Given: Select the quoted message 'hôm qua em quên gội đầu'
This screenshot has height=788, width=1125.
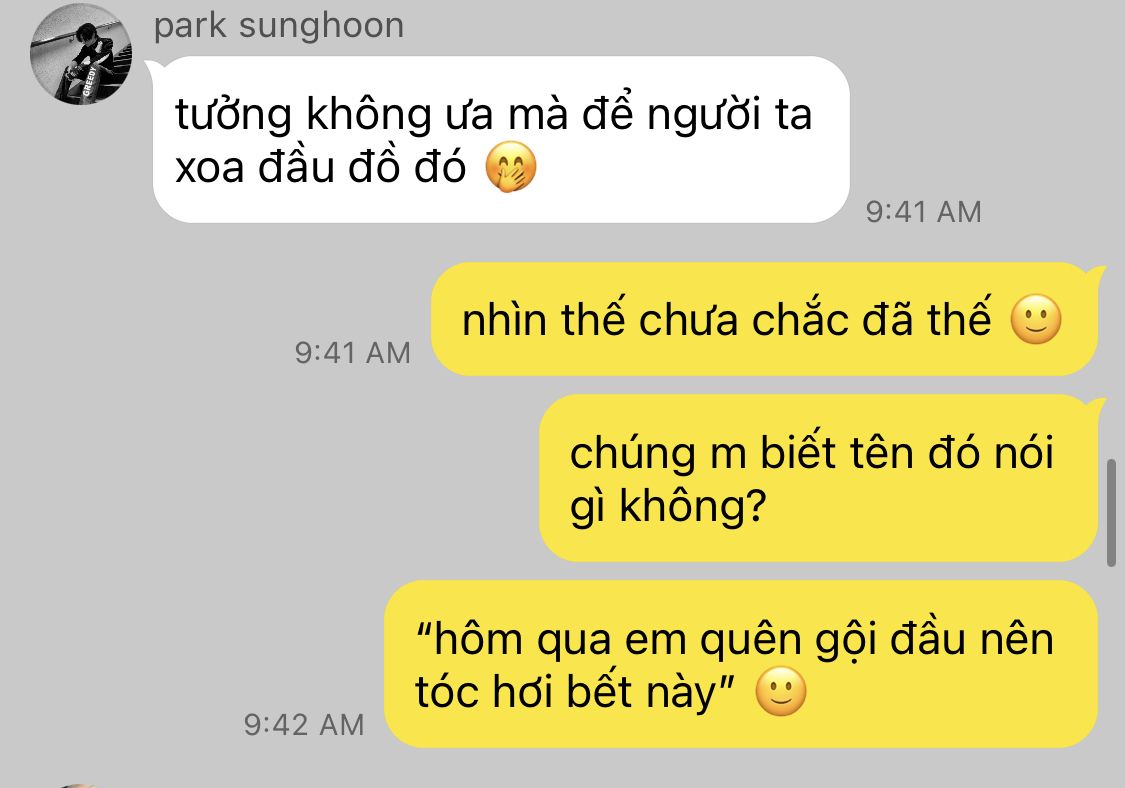Looking at the screenshot, I should click(x=741, y=665).
